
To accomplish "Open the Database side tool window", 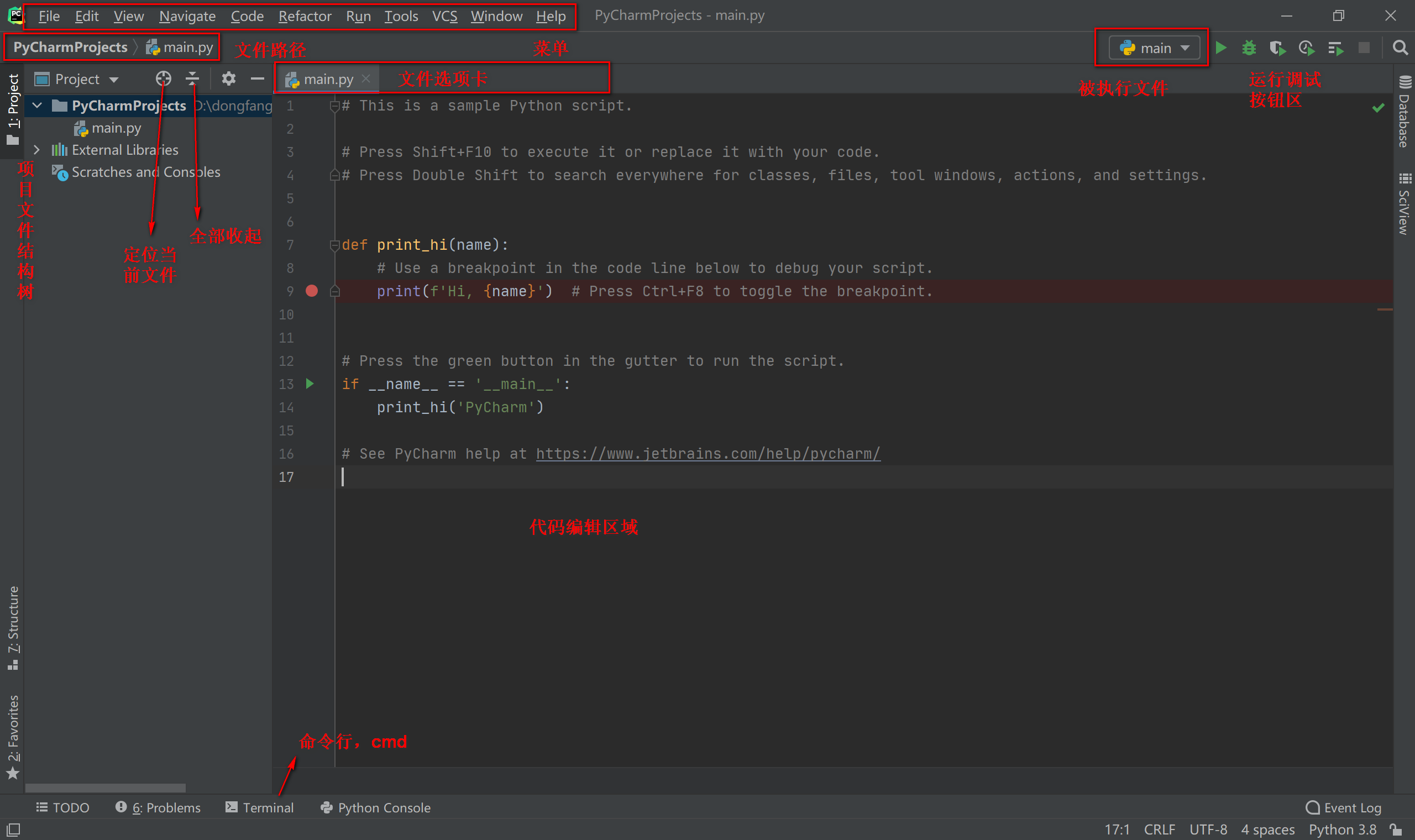I will (1404, 111).
